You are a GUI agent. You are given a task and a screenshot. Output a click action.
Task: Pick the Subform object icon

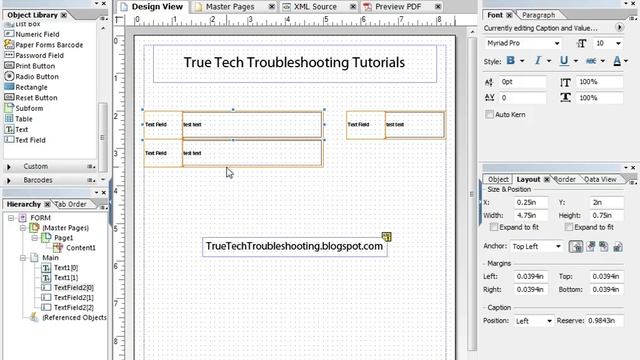9,108
